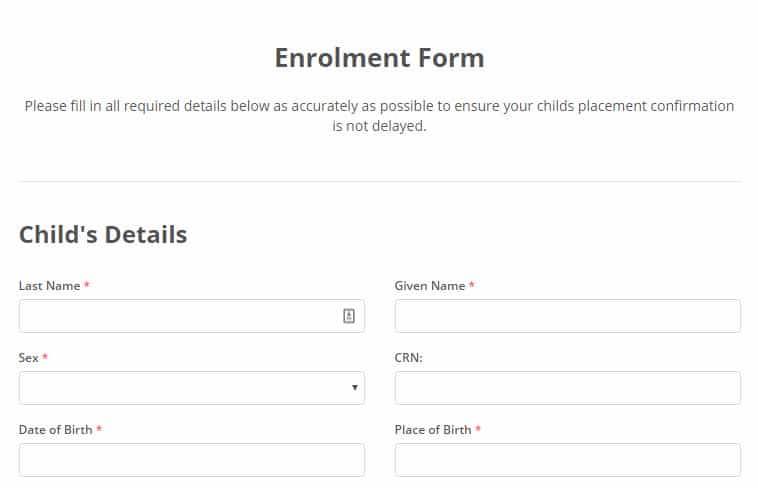Click the autofill contact icon in Last Name

point(349,316)
